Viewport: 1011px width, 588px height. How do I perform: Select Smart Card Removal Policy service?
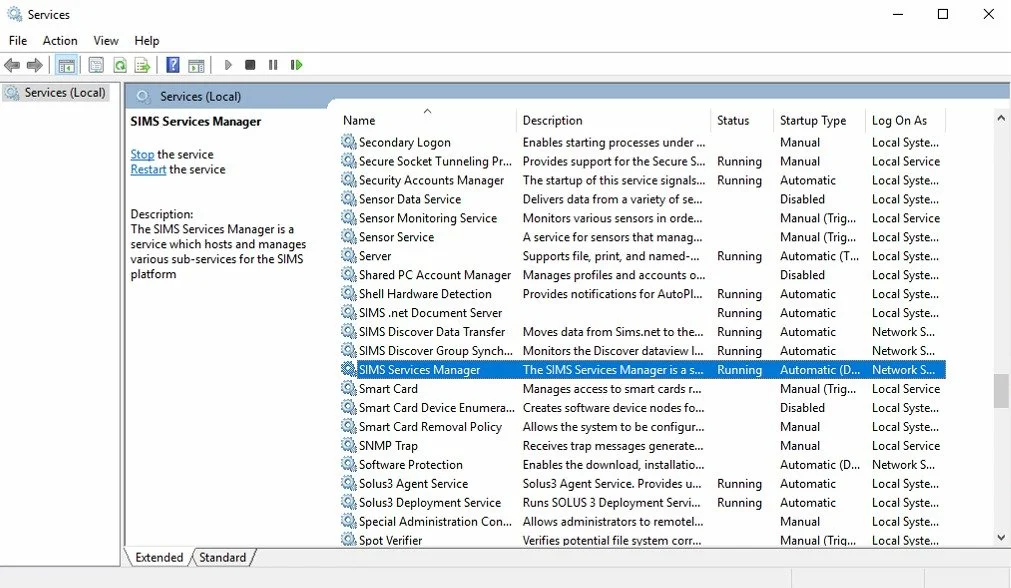click(430, 426)
